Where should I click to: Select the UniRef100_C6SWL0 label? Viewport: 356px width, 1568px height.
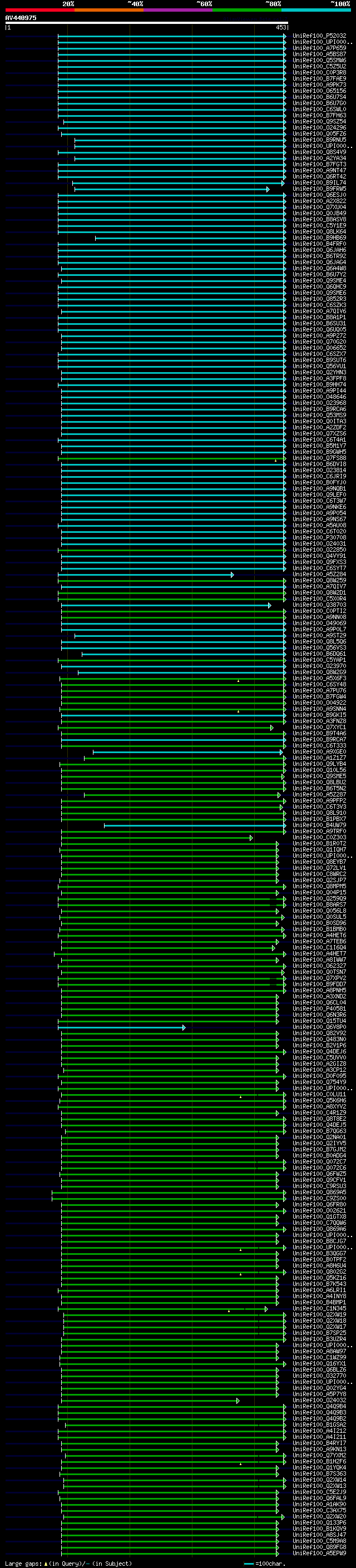tap(319, 110)
